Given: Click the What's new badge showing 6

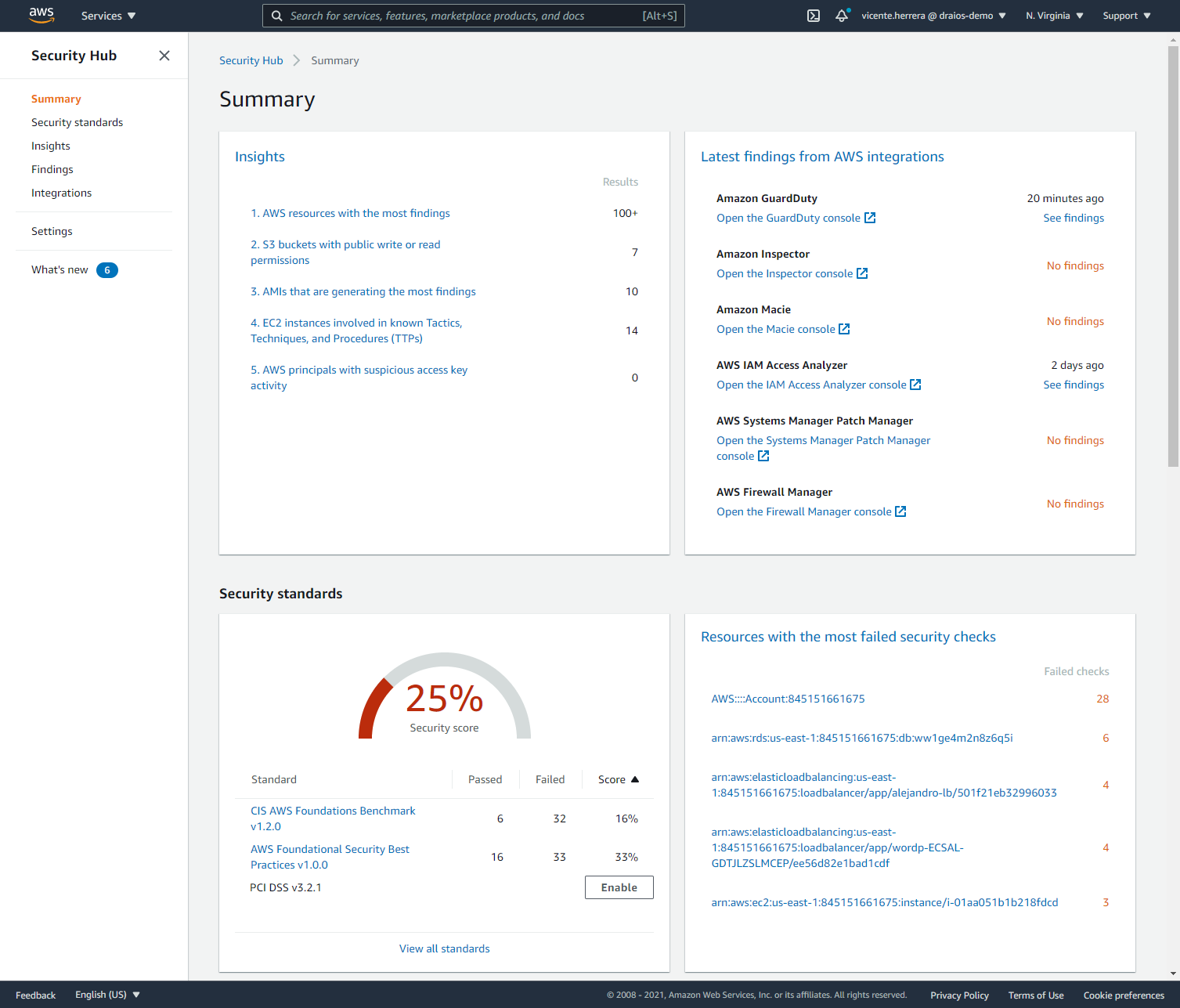Looking at the screenshot, I should pos(107,270).
